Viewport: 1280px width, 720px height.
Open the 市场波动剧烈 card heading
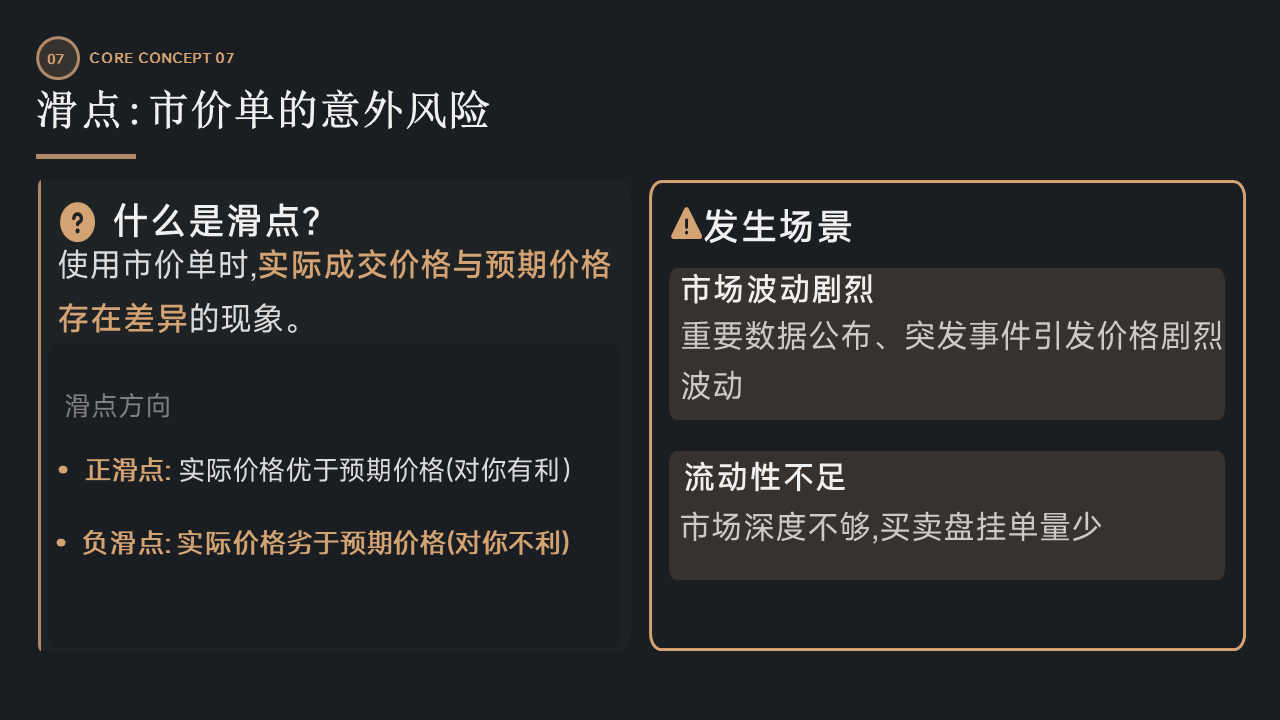coord(777,290)
